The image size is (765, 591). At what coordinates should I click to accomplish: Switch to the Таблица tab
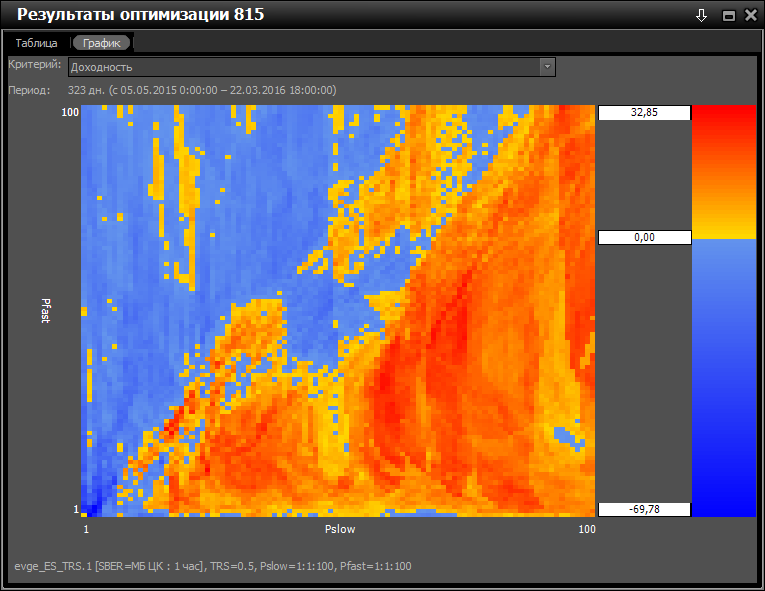coord(37,44)
